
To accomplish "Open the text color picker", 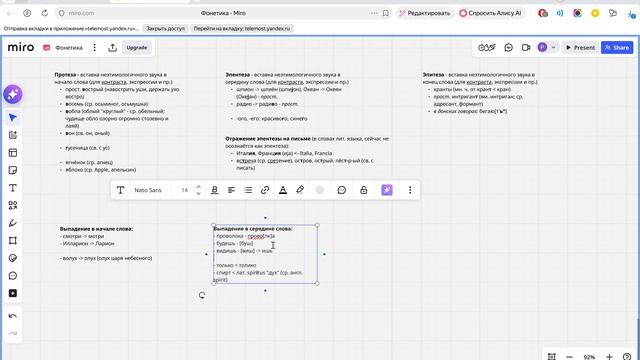I will point(282,190).
